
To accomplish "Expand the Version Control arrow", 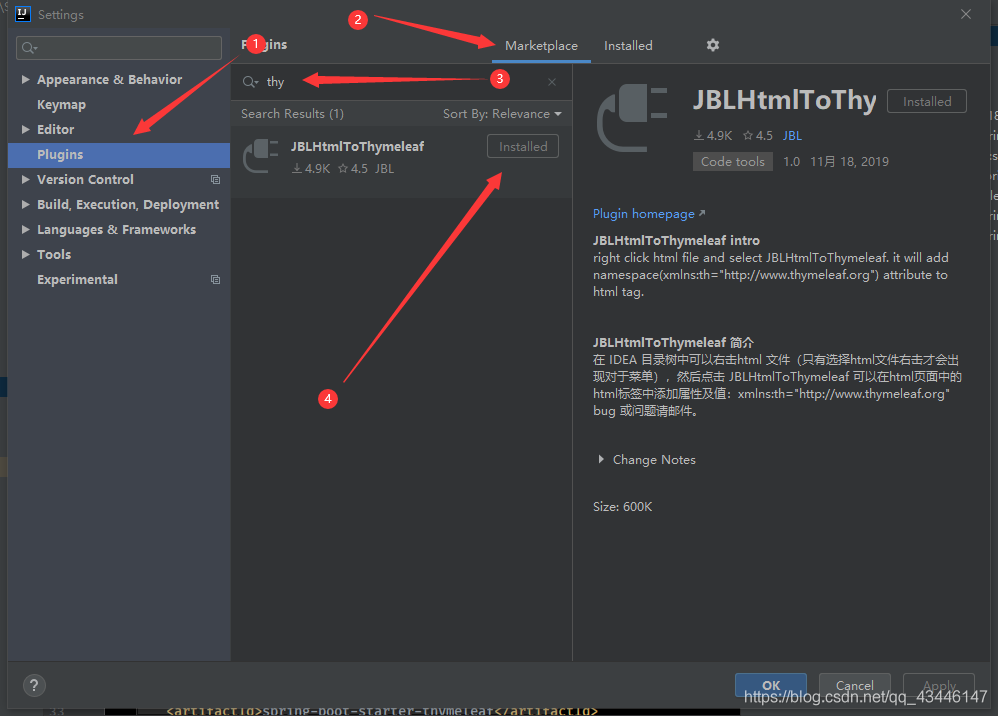I will [x=25, y=179].
